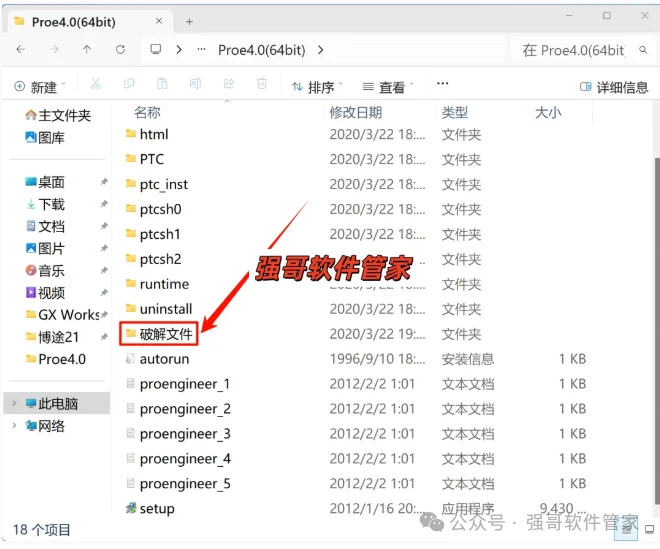This screenshot has width=660, height=549.
Task: Sort by the 类型 column header
Action: pyautogui.click(x=455, y=112)
